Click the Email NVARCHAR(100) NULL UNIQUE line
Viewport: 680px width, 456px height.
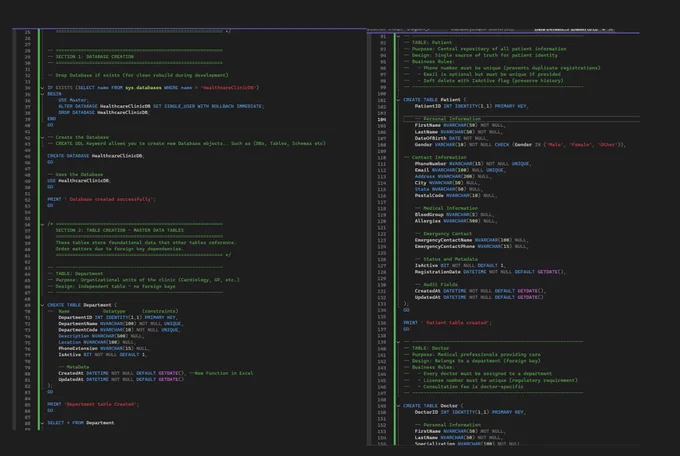coord(460,170)
